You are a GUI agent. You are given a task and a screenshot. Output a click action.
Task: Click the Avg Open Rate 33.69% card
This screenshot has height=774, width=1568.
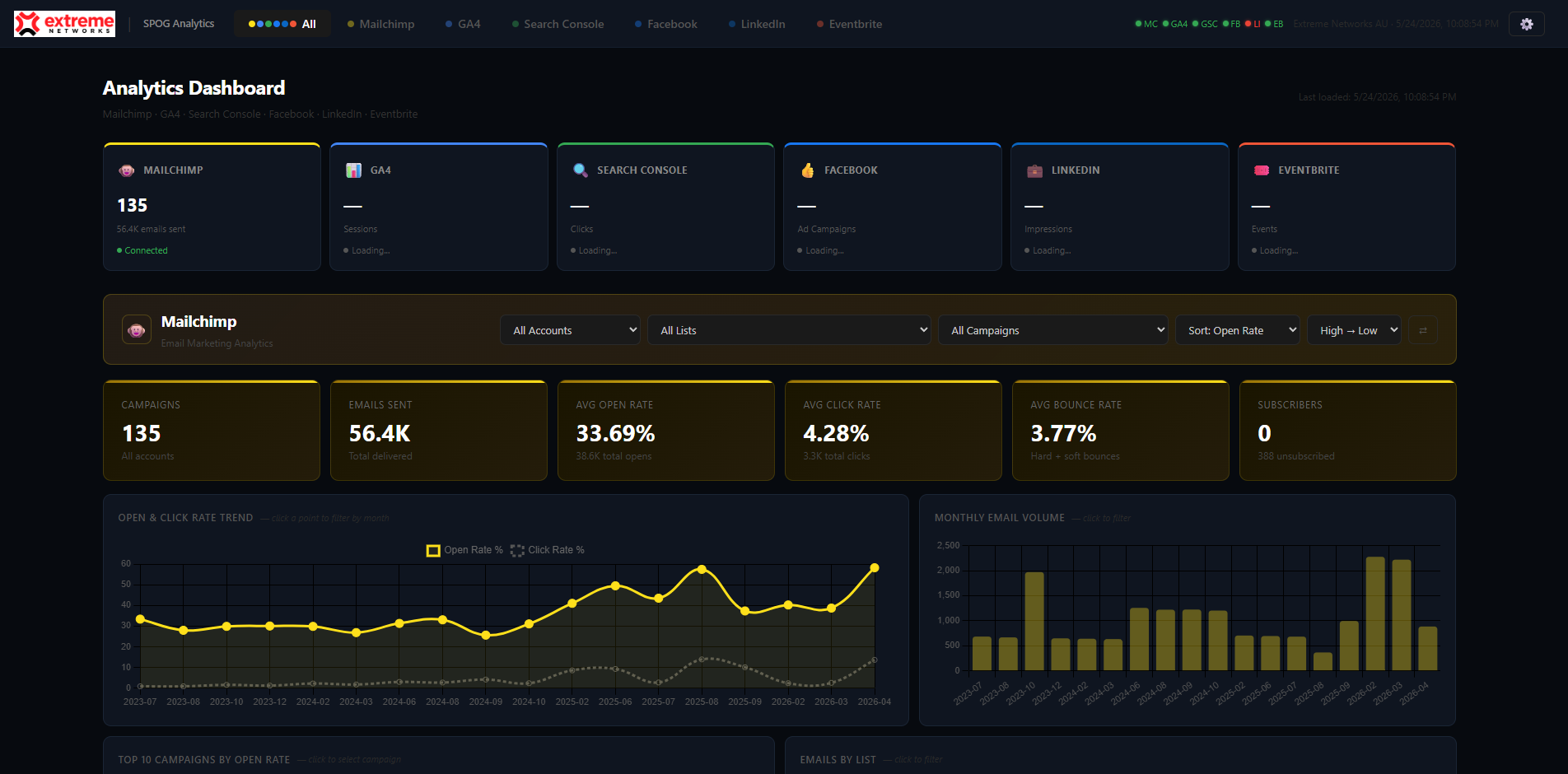[x=666, y=430]
